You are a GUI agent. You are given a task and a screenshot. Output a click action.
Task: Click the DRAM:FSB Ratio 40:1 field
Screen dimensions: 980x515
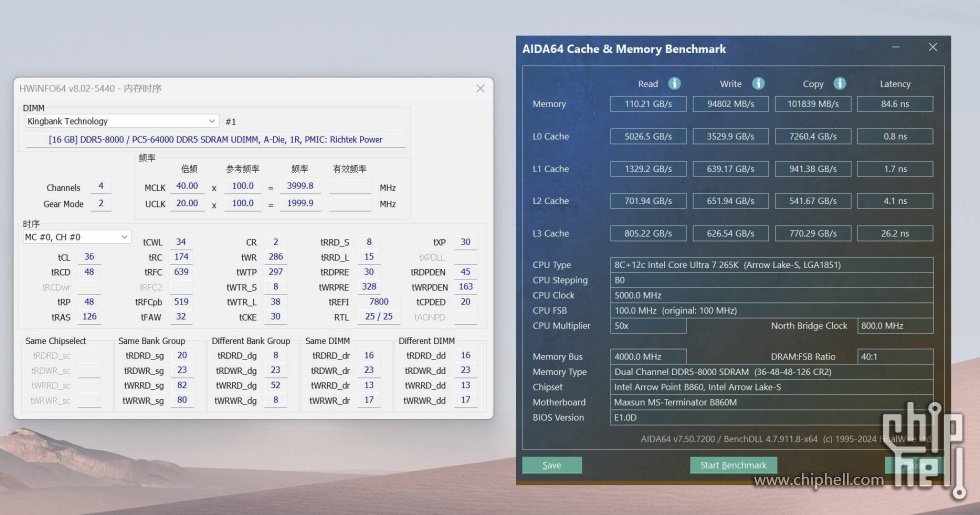[x=895, y=356]
